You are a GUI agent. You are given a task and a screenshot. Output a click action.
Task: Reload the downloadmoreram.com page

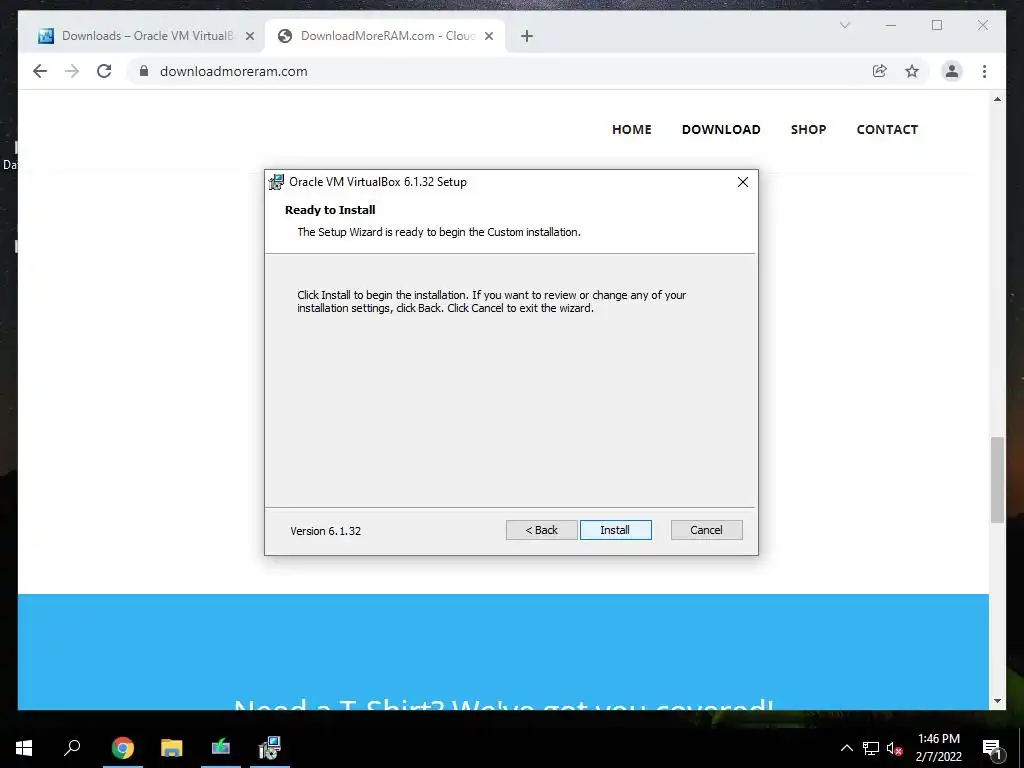(104, 71)
